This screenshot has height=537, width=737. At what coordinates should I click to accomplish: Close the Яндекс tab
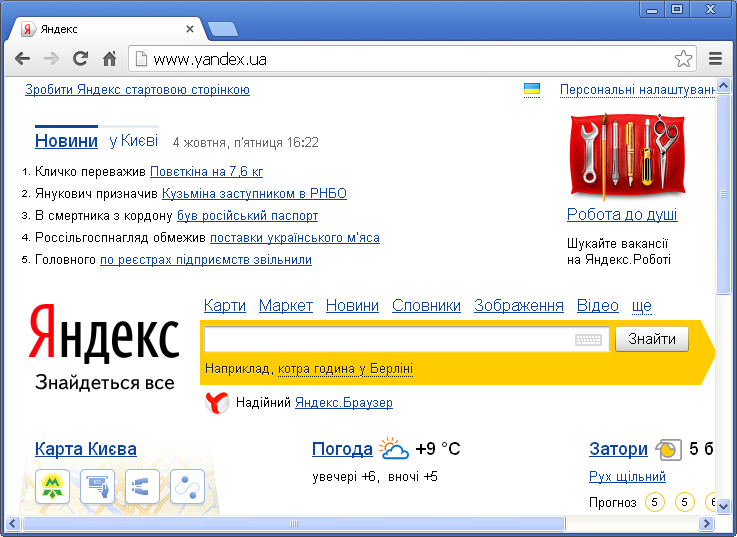[190, 29]
